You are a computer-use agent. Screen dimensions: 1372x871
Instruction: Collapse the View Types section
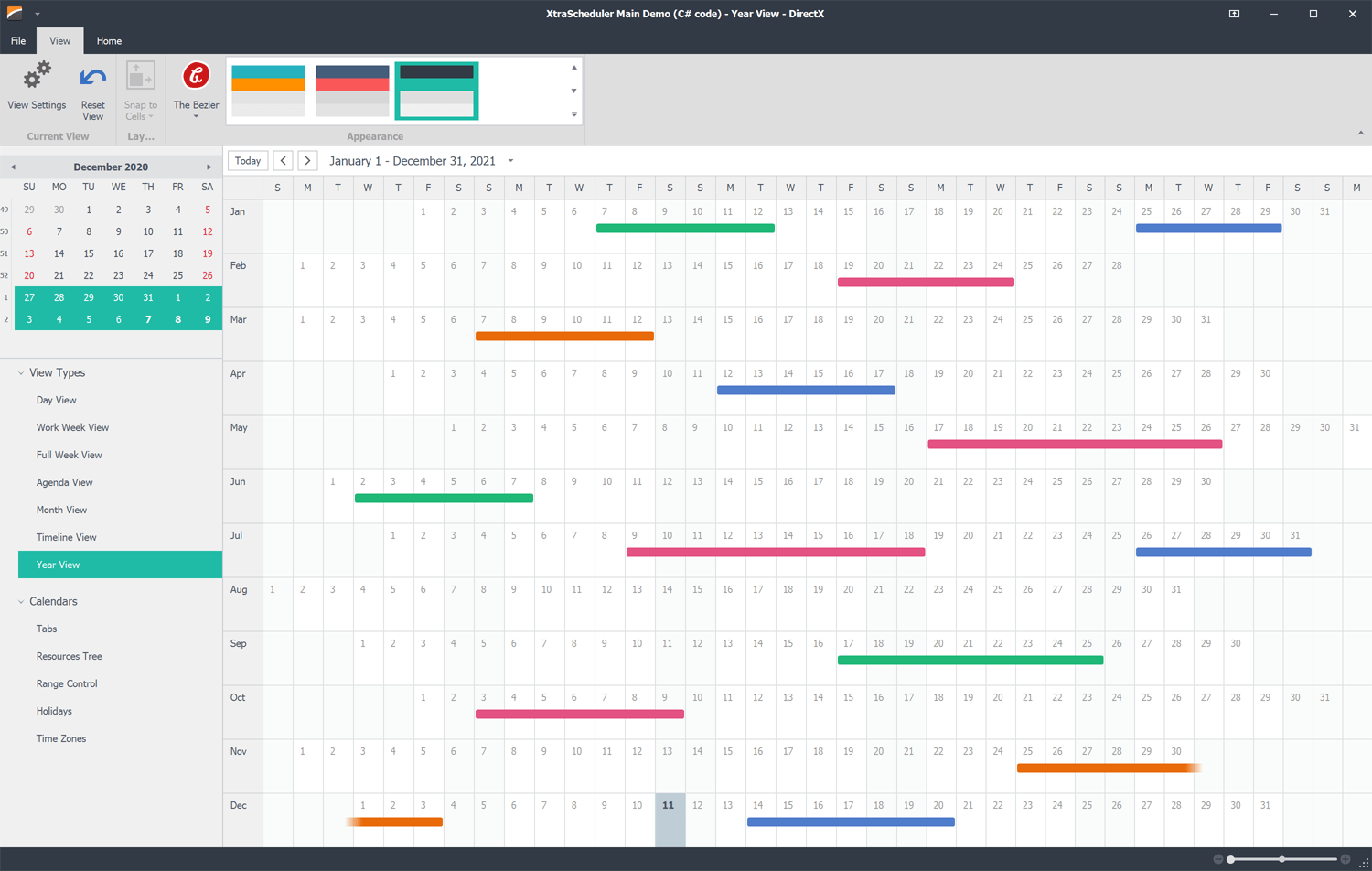[x=21, y=372]
